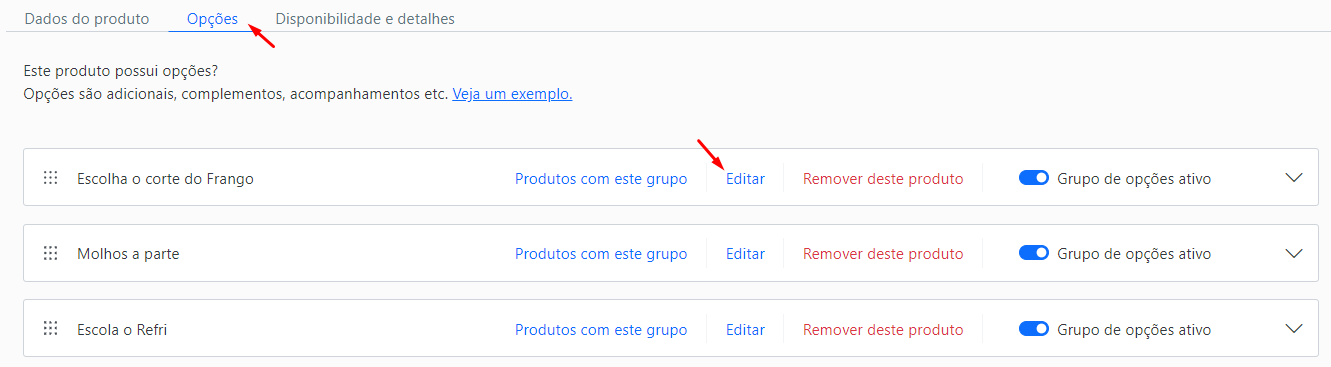The height and width of the screenshot is (367, 1331).
Task: Click Editar for Molhos a parte
Action: point(745,254)
